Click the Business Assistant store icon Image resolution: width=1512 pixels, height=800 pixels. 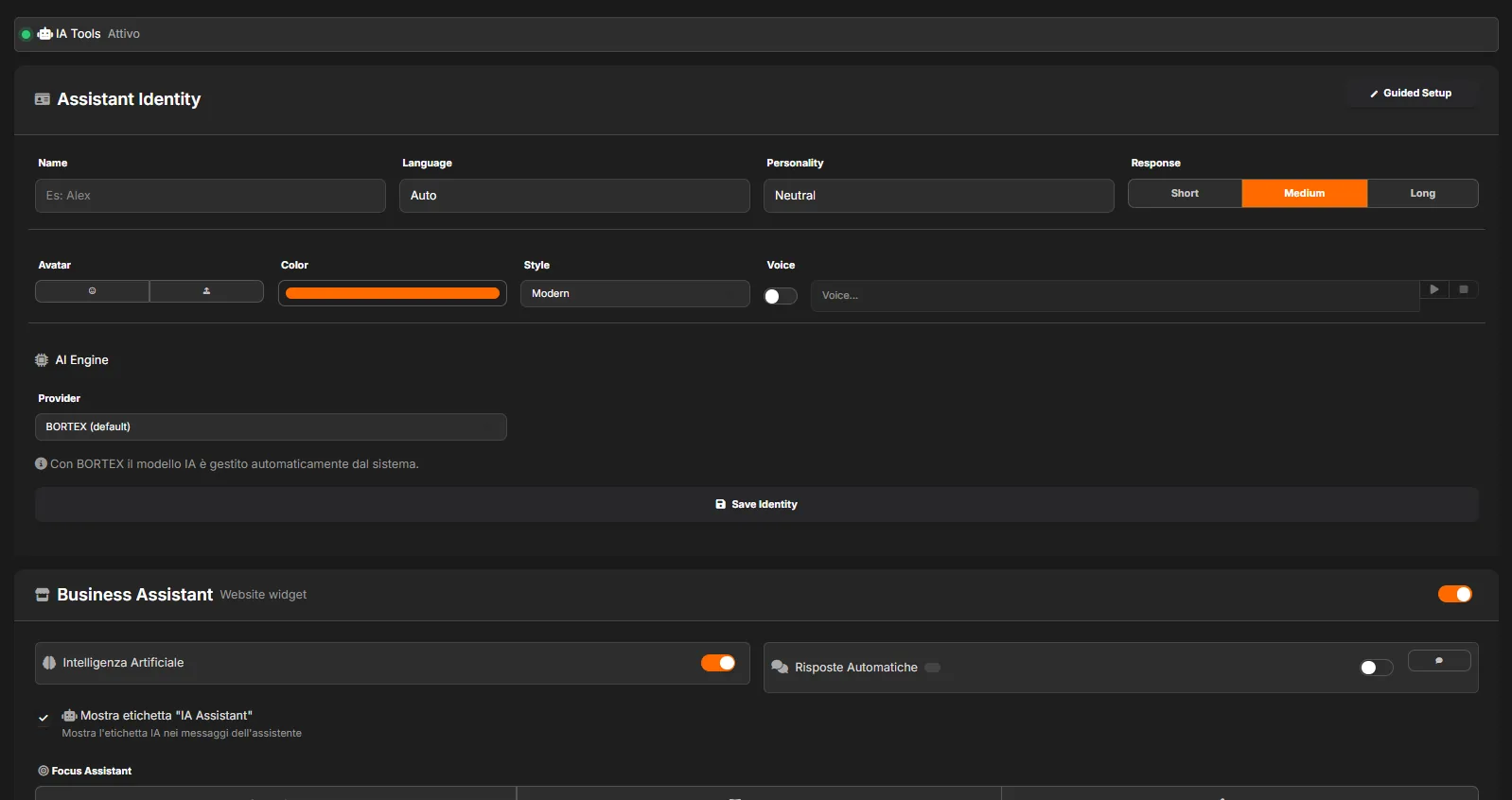coord(43,595)
